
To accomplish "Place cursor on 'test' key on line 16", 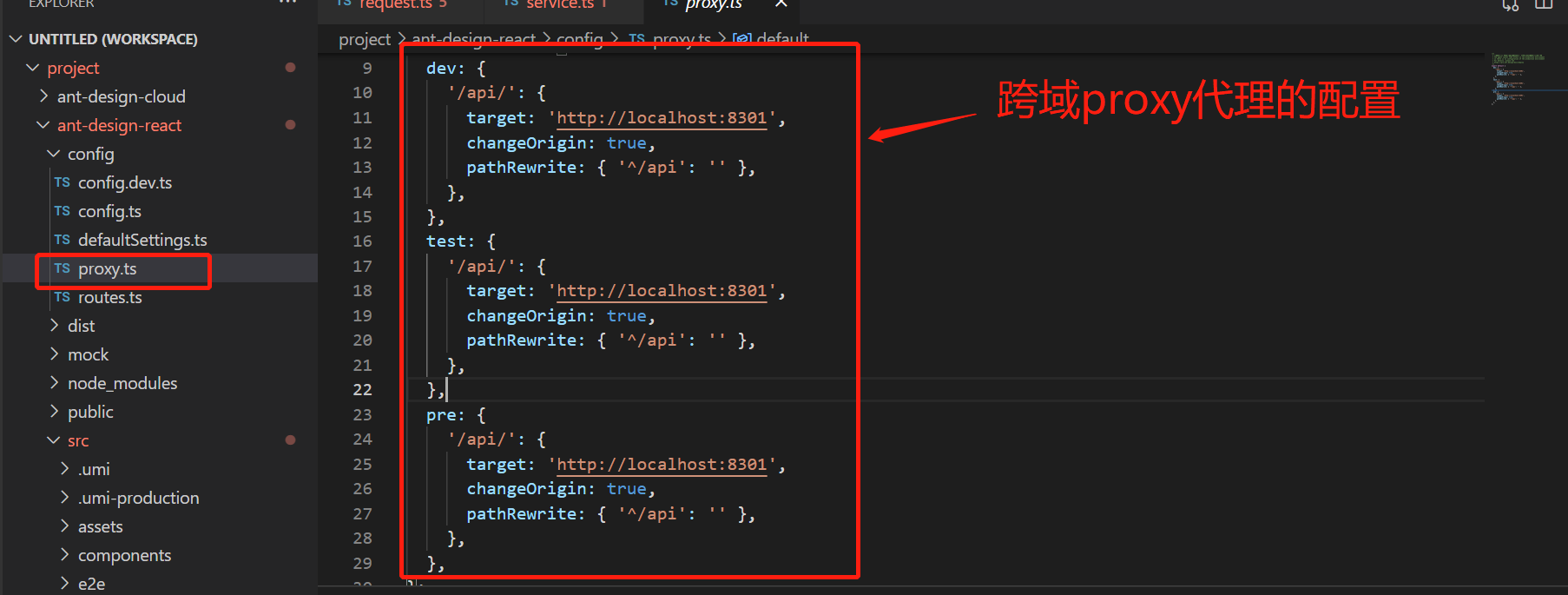I will click(x=445, y=241).
